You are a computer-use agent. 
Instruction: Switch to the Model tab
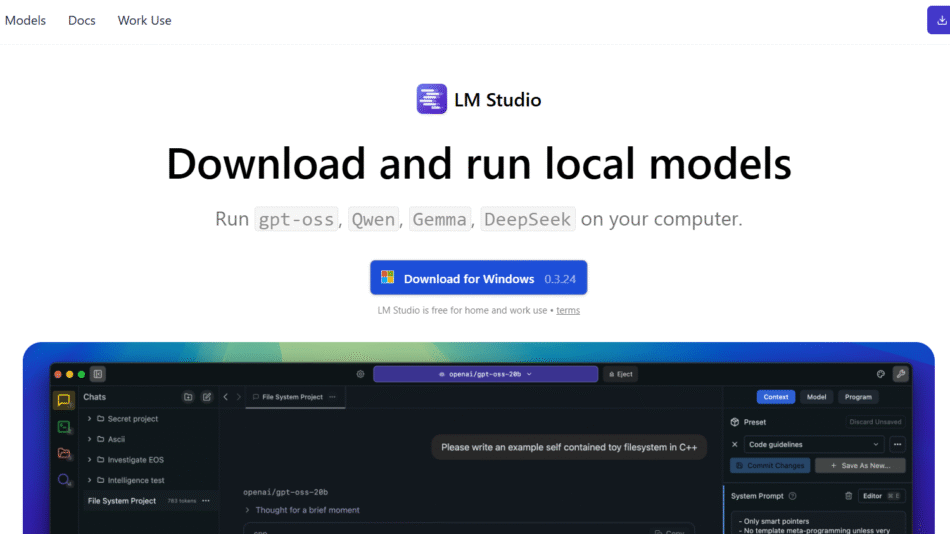click(816, 397)
